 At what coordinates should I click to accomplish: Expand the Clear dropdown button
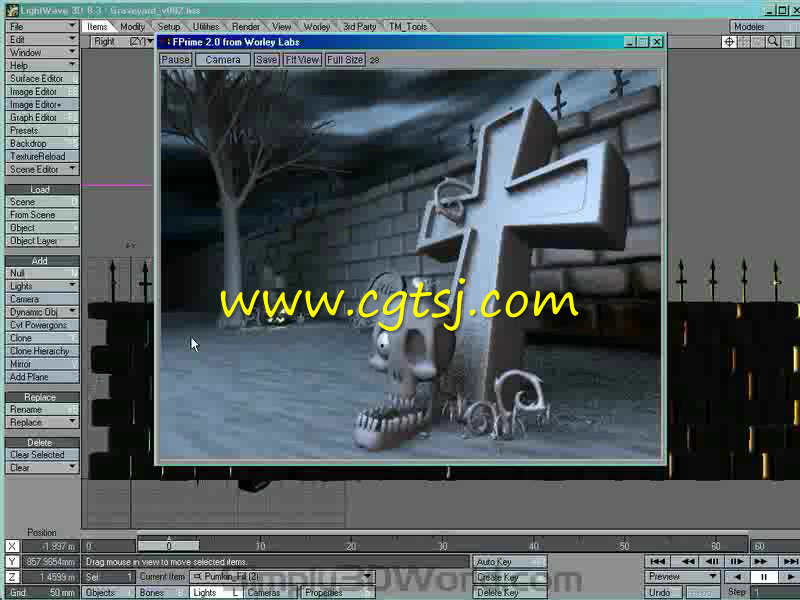tap(42, 467)
